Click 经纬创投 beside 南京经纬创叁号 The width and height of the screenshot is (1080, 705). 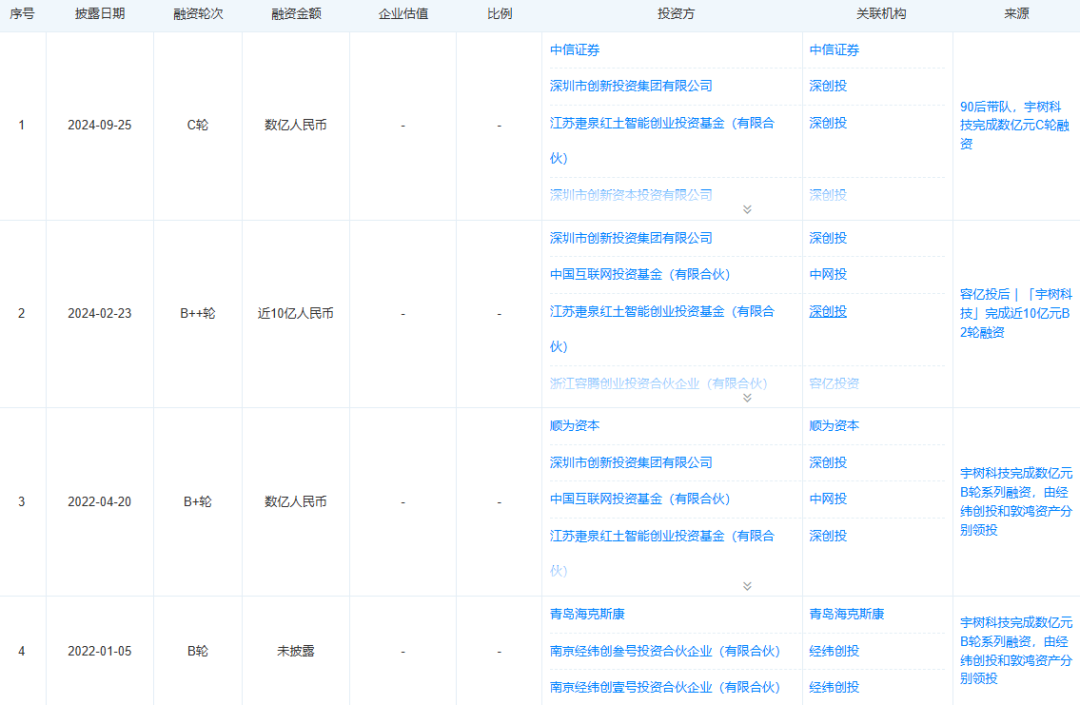click(x=834, y=651)
